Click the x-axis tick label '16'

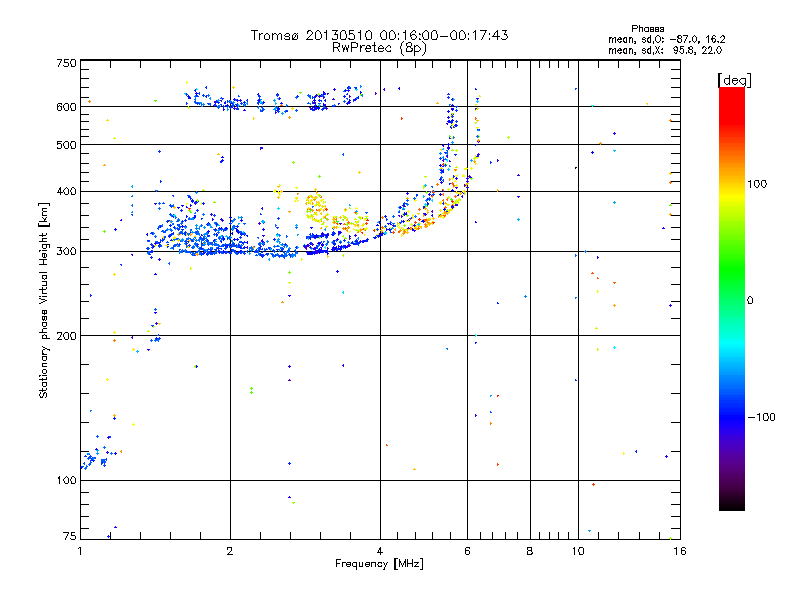tap(680, 551)
